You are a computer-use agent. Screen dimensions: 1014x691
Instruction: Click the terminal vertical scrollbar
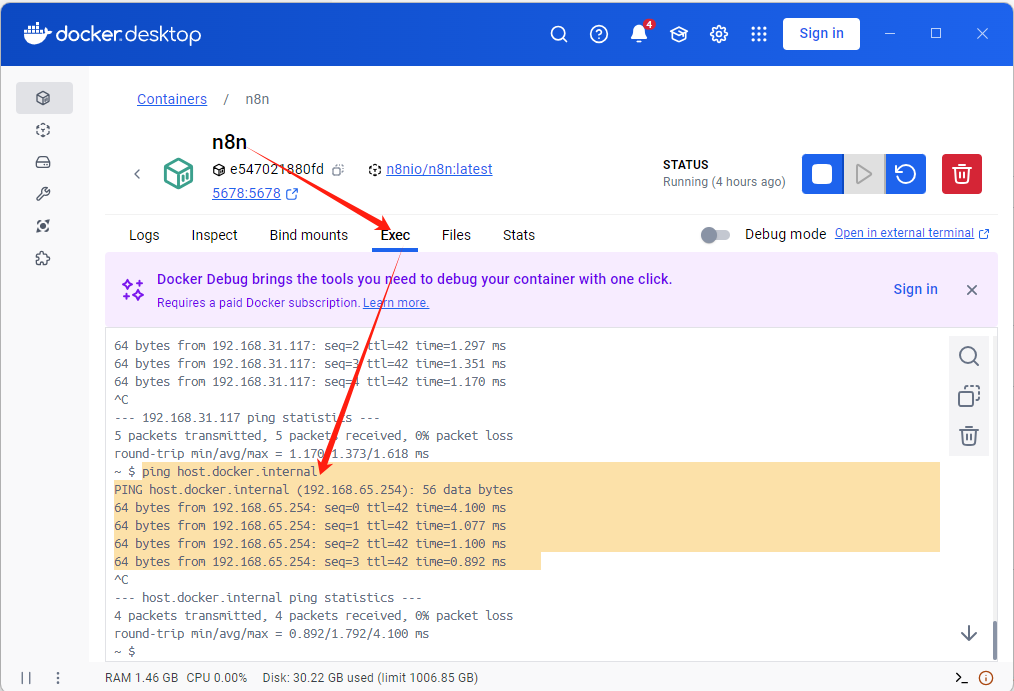995,639
